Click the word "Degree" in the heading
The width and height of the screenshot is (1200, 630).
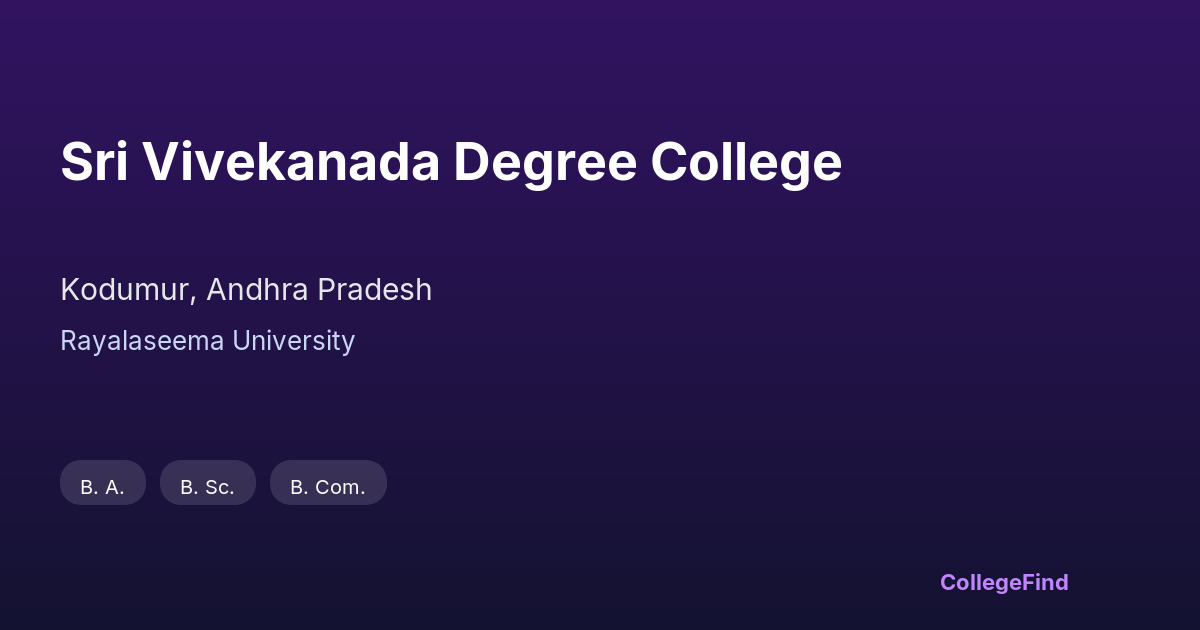(x=545, y=162)
